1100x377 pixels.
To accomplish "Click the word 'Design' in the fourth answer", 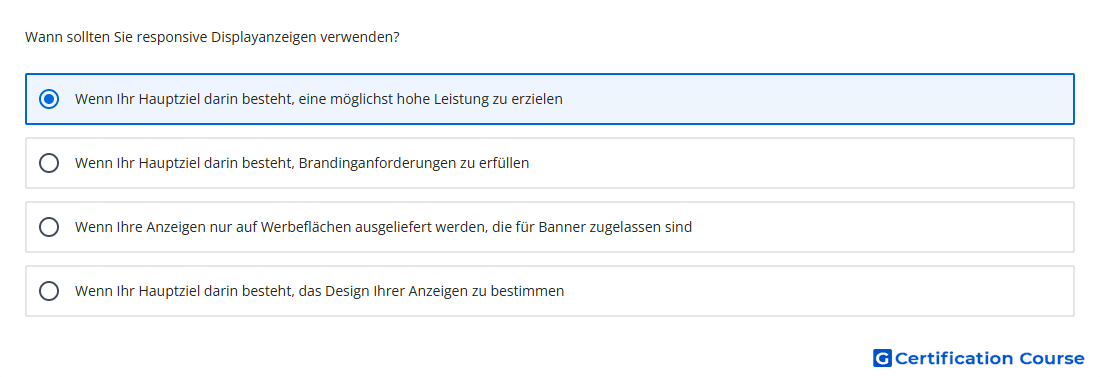I will pyautogui.click(x=344, y=291).
